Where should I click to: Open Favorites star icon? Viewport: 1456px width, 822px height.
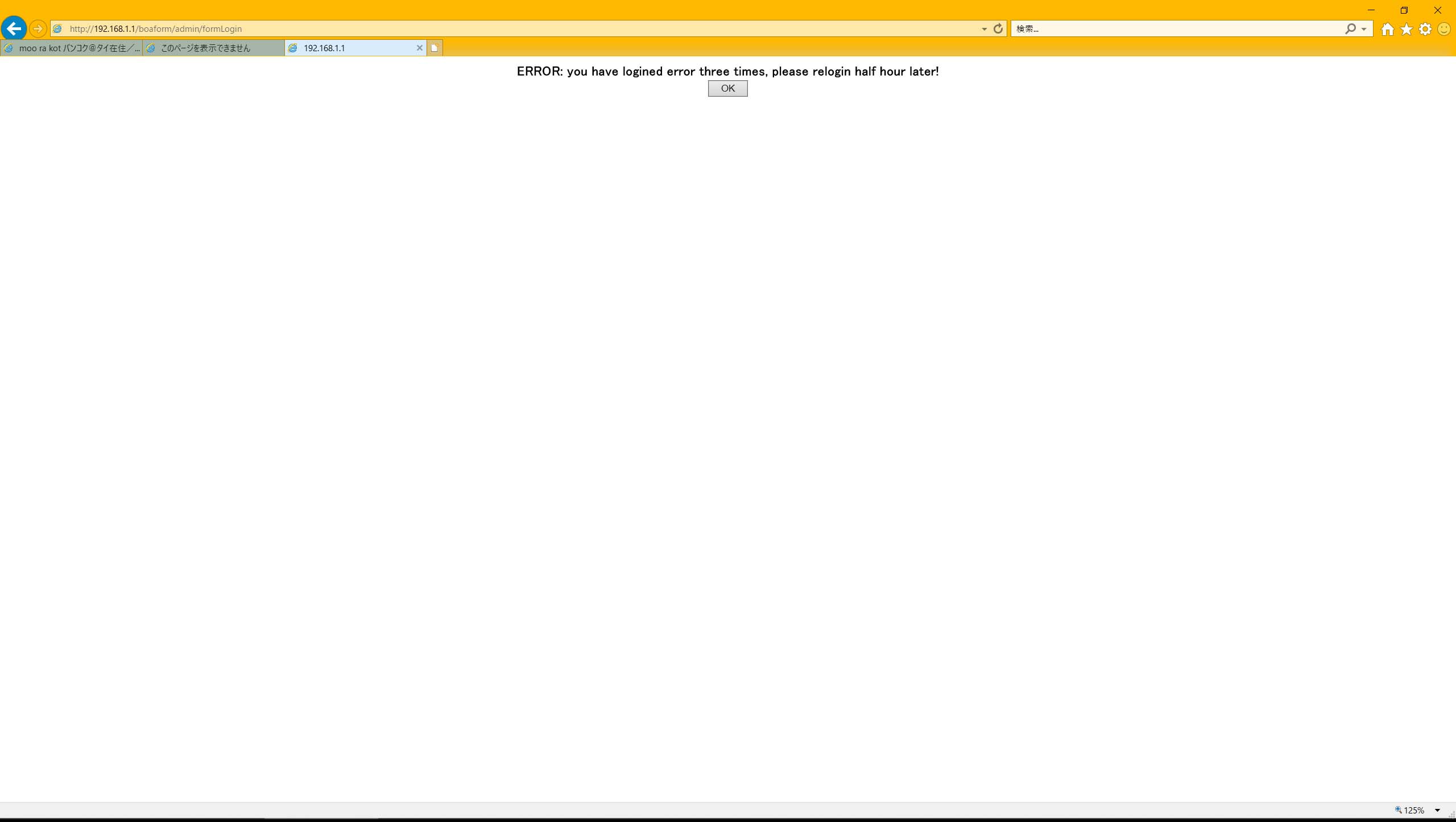click(x=1407, y=29)
